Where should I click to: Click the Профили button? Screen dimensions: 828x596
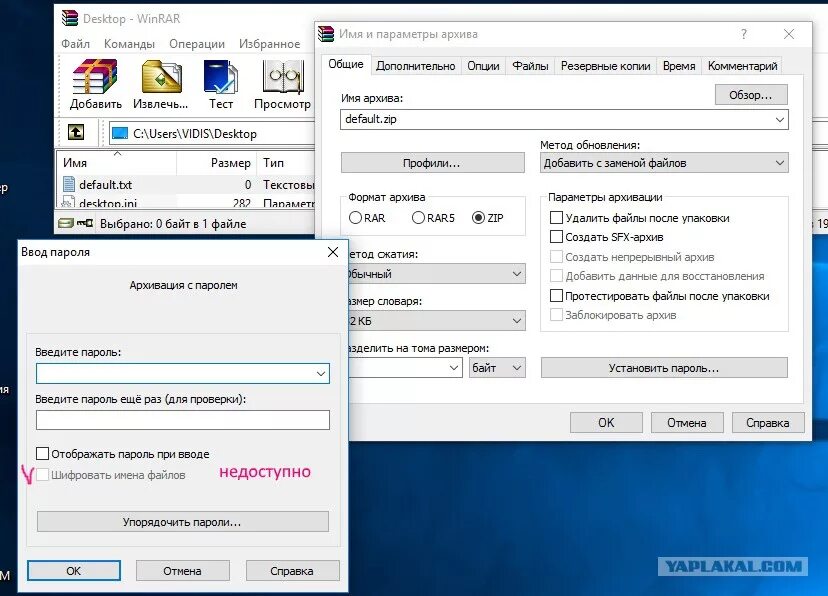click(x=432, y=163)
